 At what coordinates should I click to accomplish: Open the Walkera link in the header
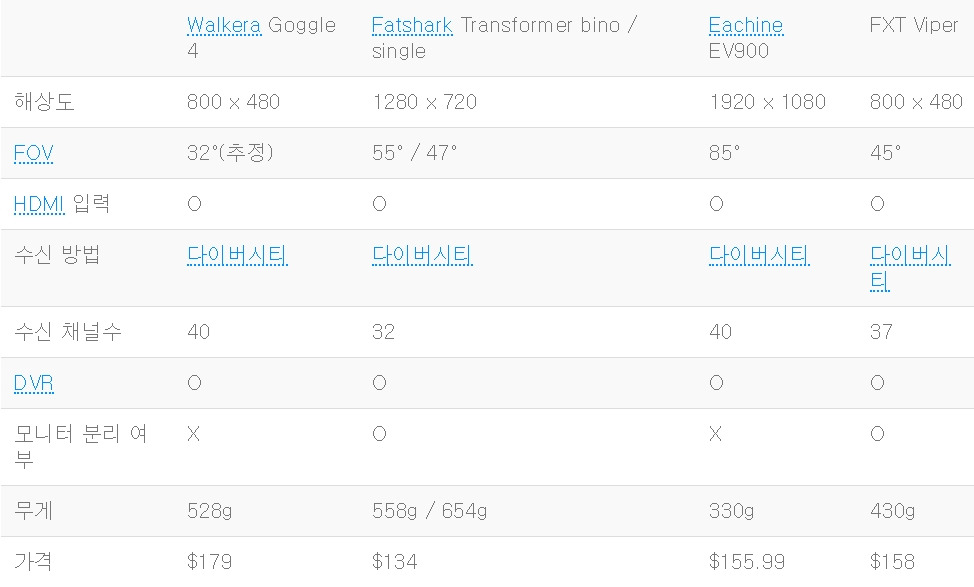coord(223,25)
